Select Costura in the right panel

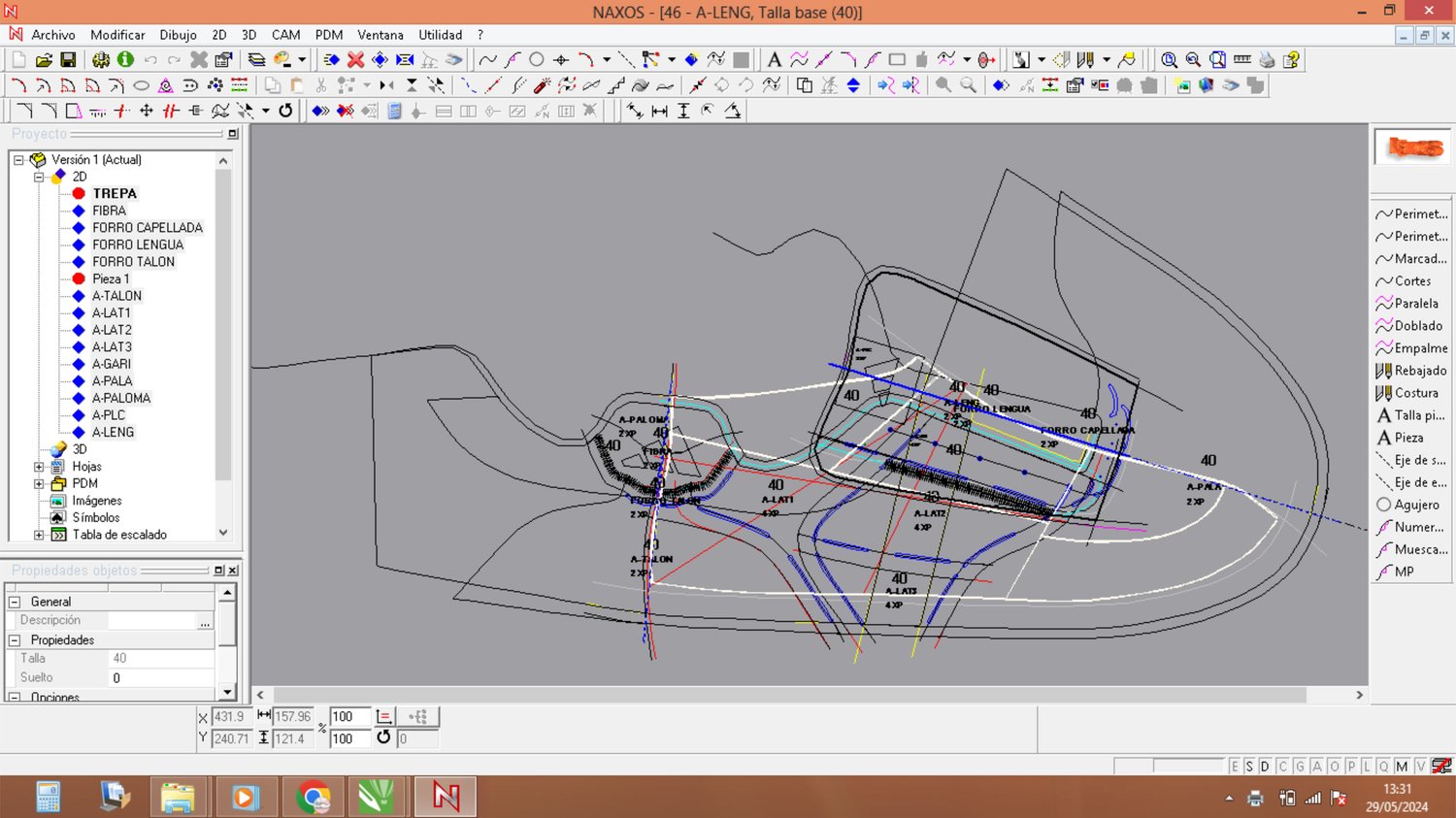coord(1407,393)
